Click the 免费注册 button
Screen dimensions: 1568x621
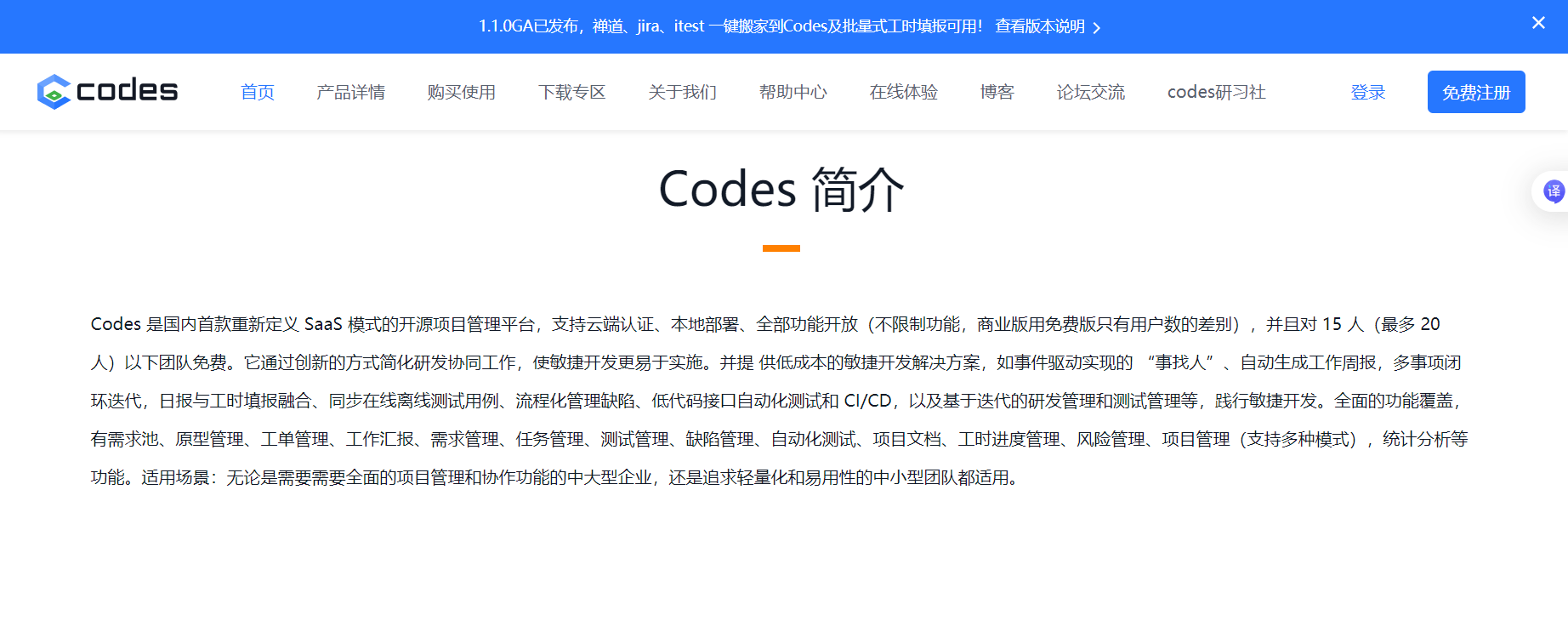coord(1476,92)
